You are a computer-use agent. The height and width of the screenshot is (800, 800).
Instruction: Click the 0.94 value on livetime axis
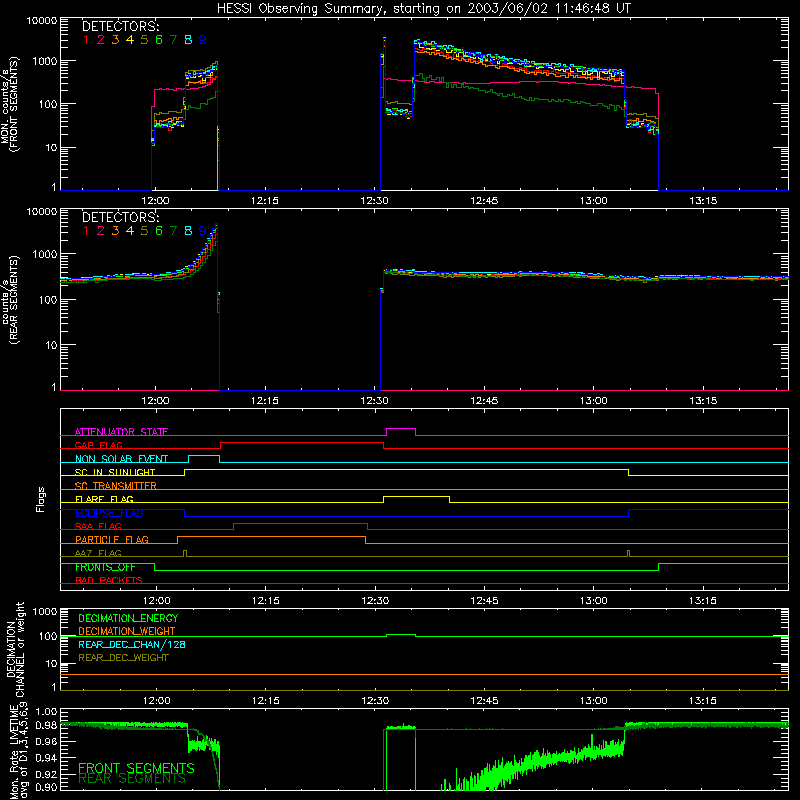(46, 757)
